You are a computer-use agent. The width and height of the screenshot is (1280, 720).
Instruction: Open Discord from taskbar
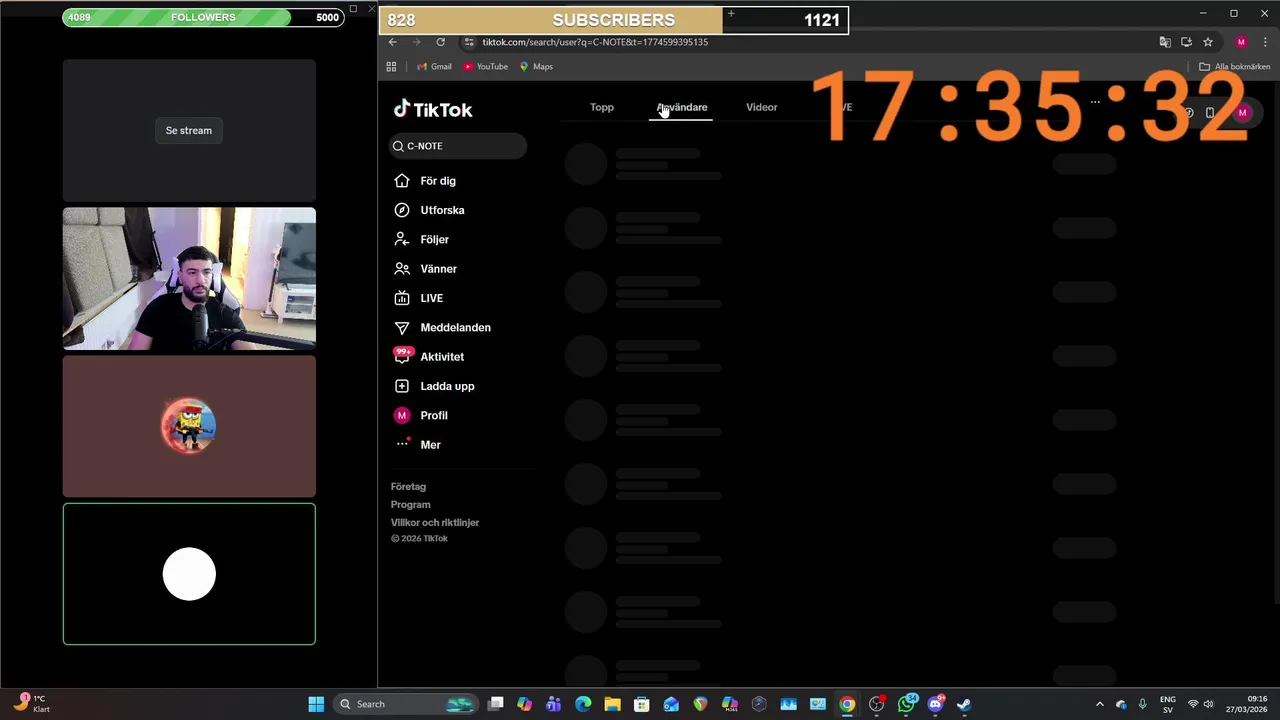[935, 704]
